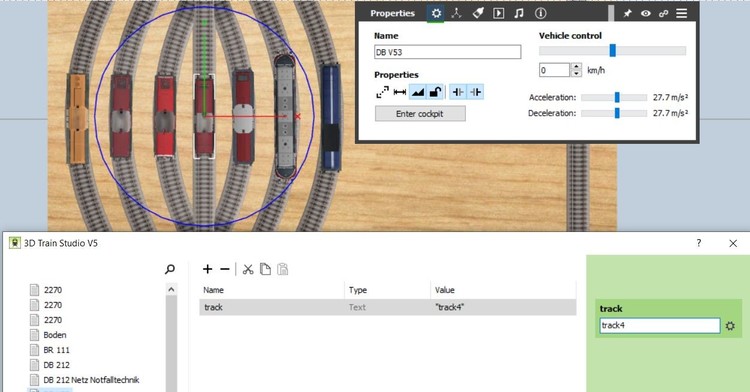Increase the km/h speed stepper
The height and width of the screenshot is (392, 750).
(576, 66)
